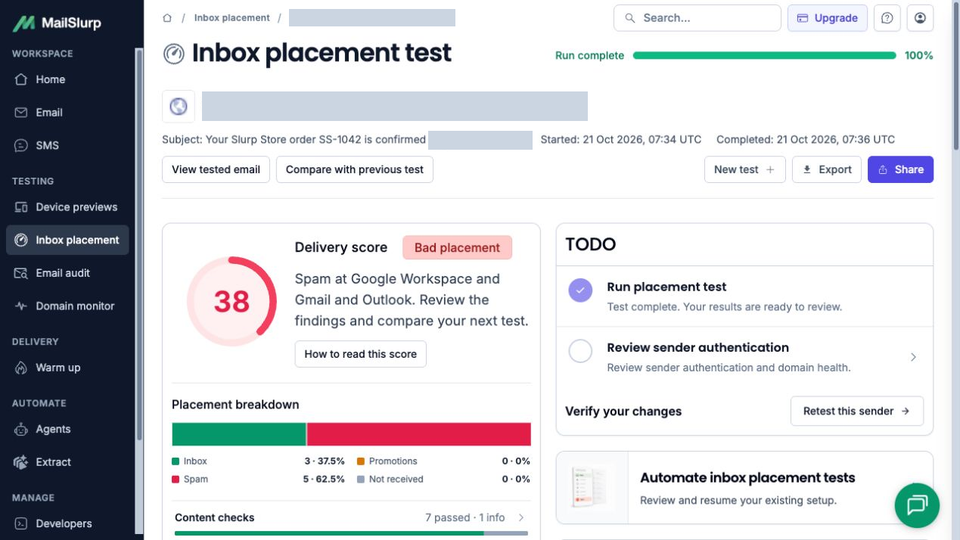Click the Run complete progress bar

coord(764,55)
